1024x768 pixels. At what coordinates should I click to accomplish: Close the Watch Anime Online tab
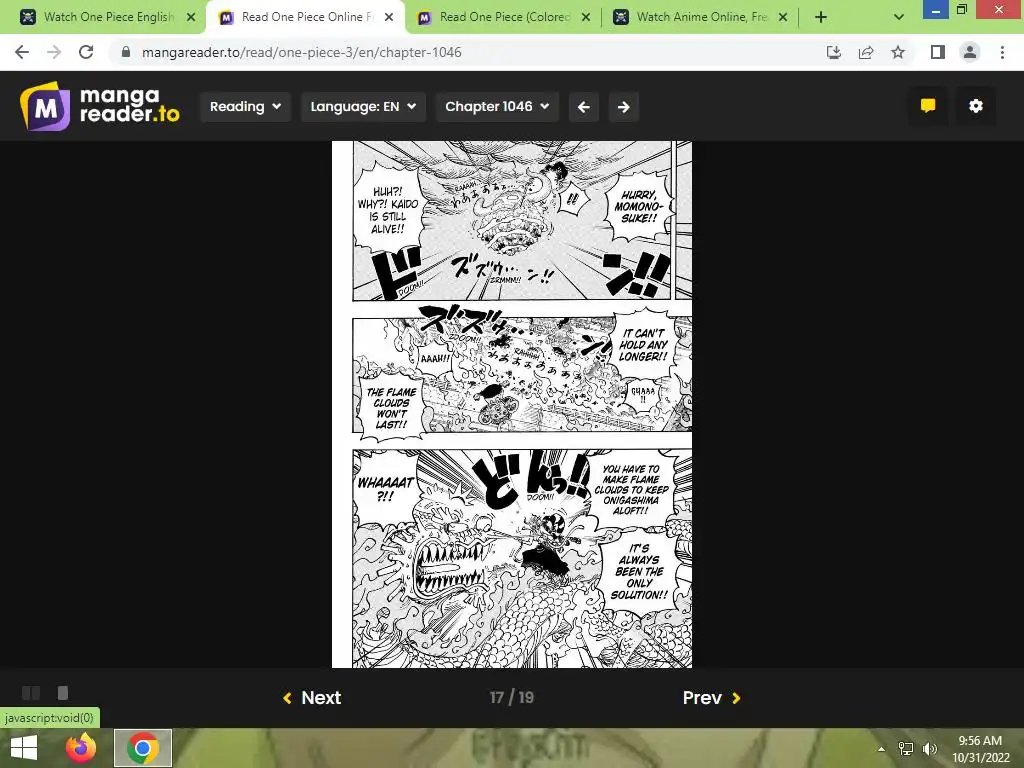(x=783, y=17)
